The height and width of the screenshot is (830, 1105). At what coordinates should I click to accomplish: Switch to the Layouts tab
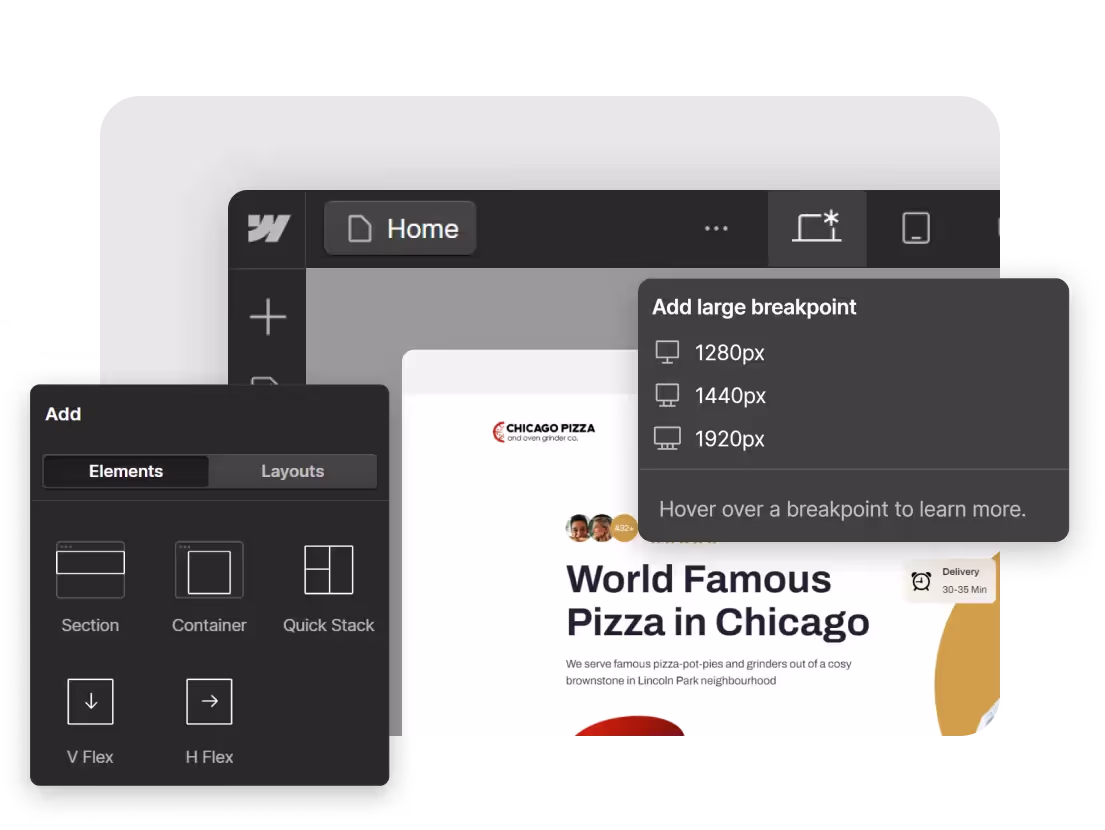(292, 471)
